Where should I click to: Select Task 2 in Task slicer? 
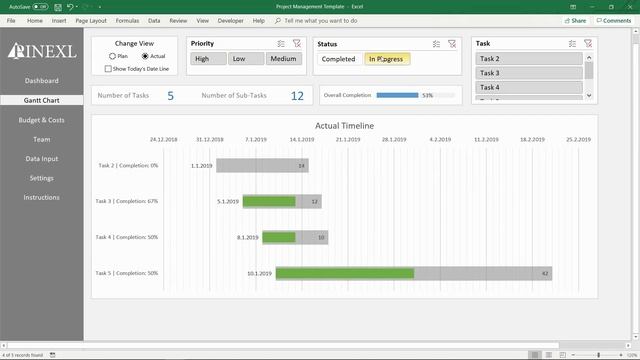click(529, 59)
